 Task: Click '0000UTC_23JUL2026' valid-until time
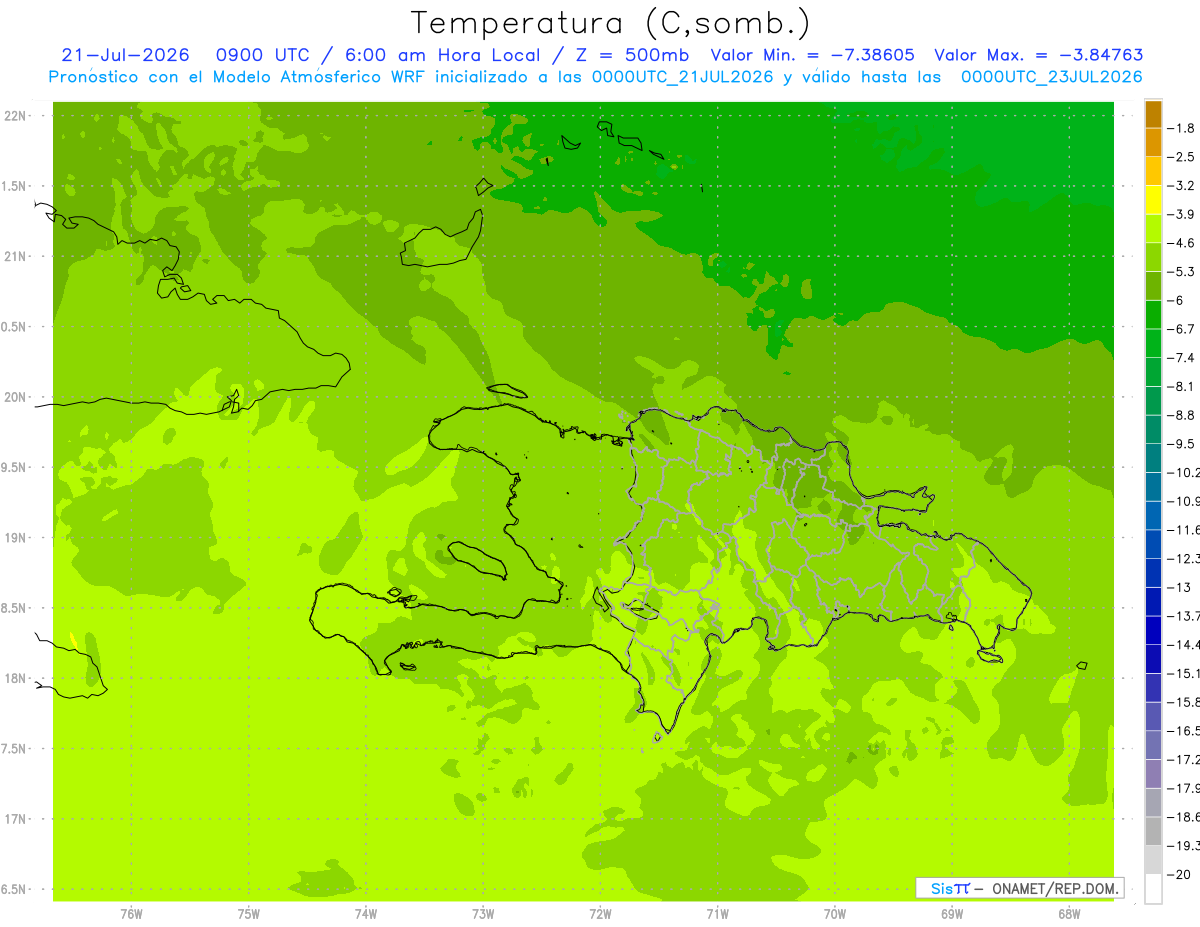[1052, 76]
